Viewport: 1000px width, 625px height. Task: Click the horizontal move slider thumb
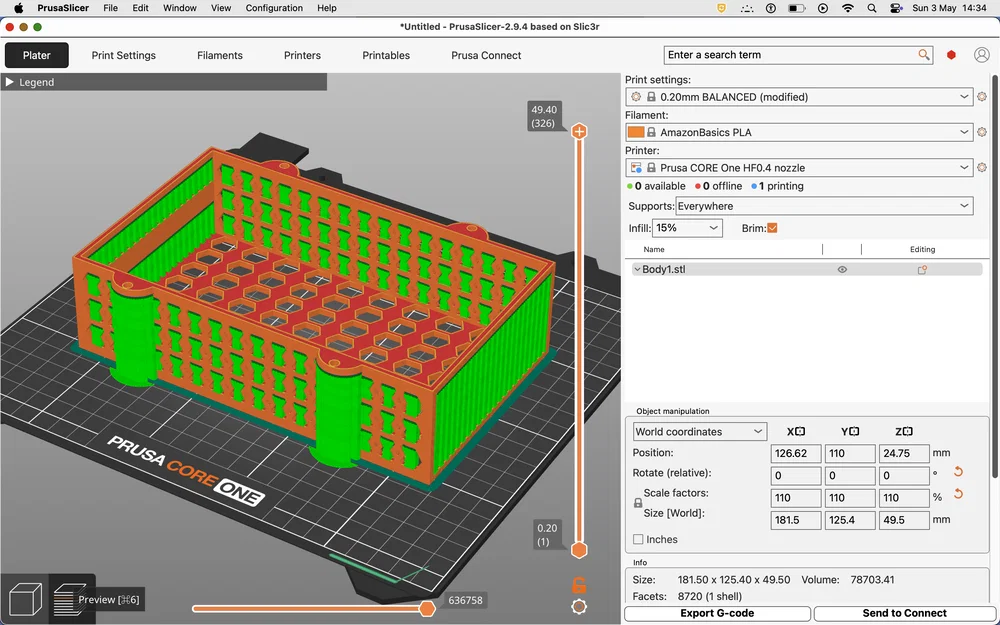tap(427, 608)
